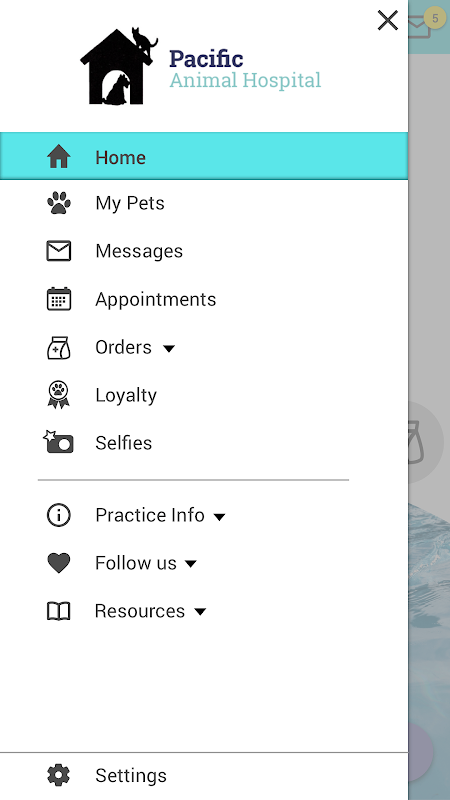Viewport: 450px width, 800px height.
Task: Select the envelope Messages icon in menu
Action: coord(59,251)
